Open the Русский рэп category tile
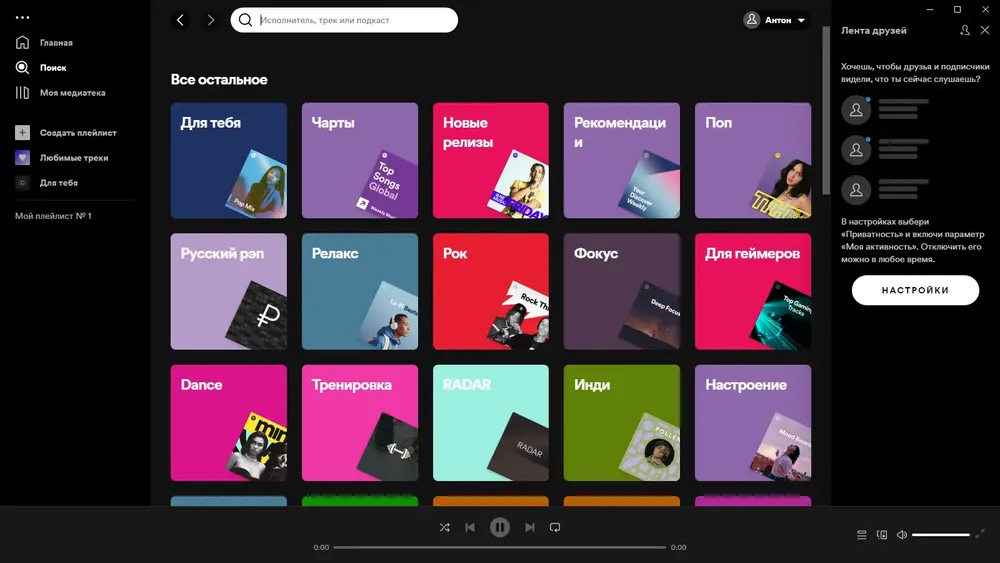This screenshot has height=563, width=1000. [229, 291]
